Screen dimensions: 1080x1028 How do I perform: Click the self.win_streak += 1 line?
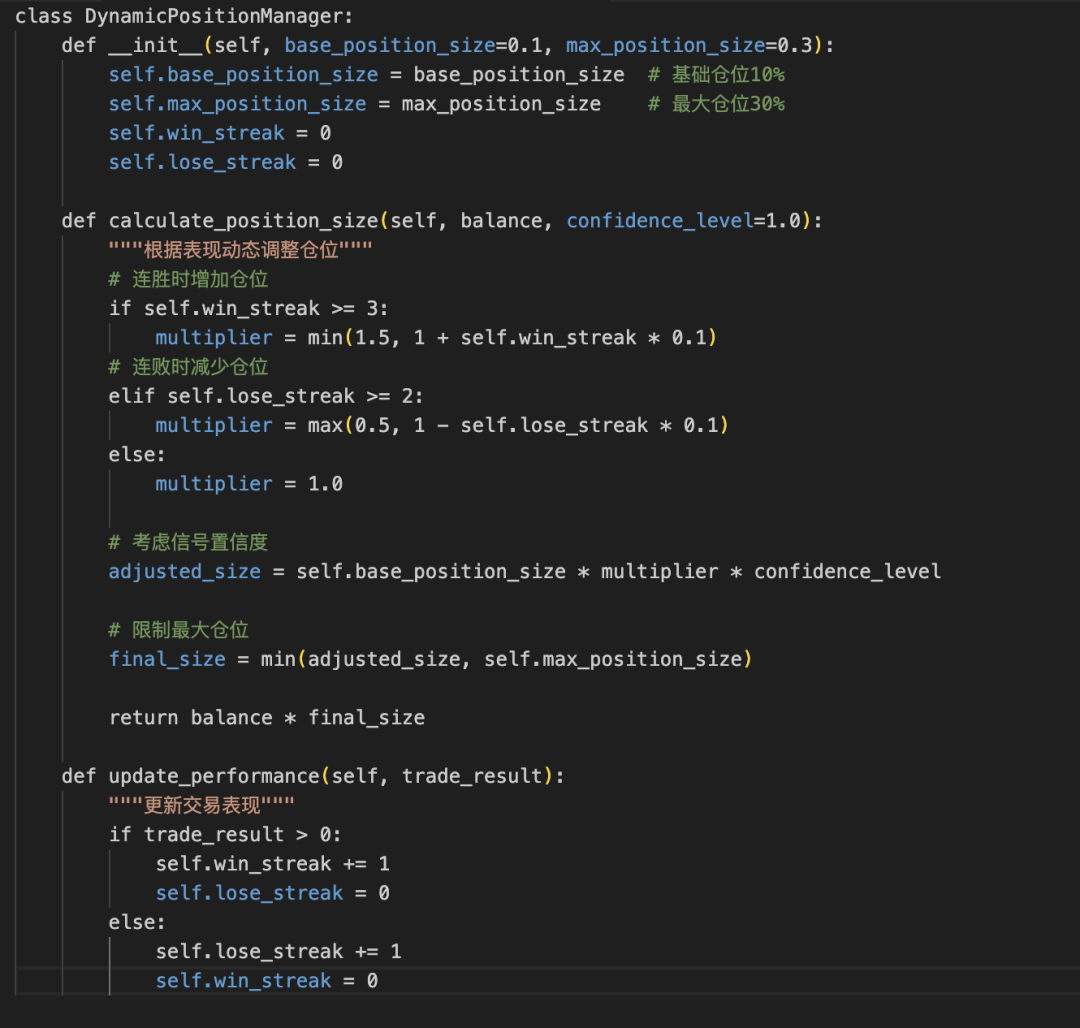(273, 864)
